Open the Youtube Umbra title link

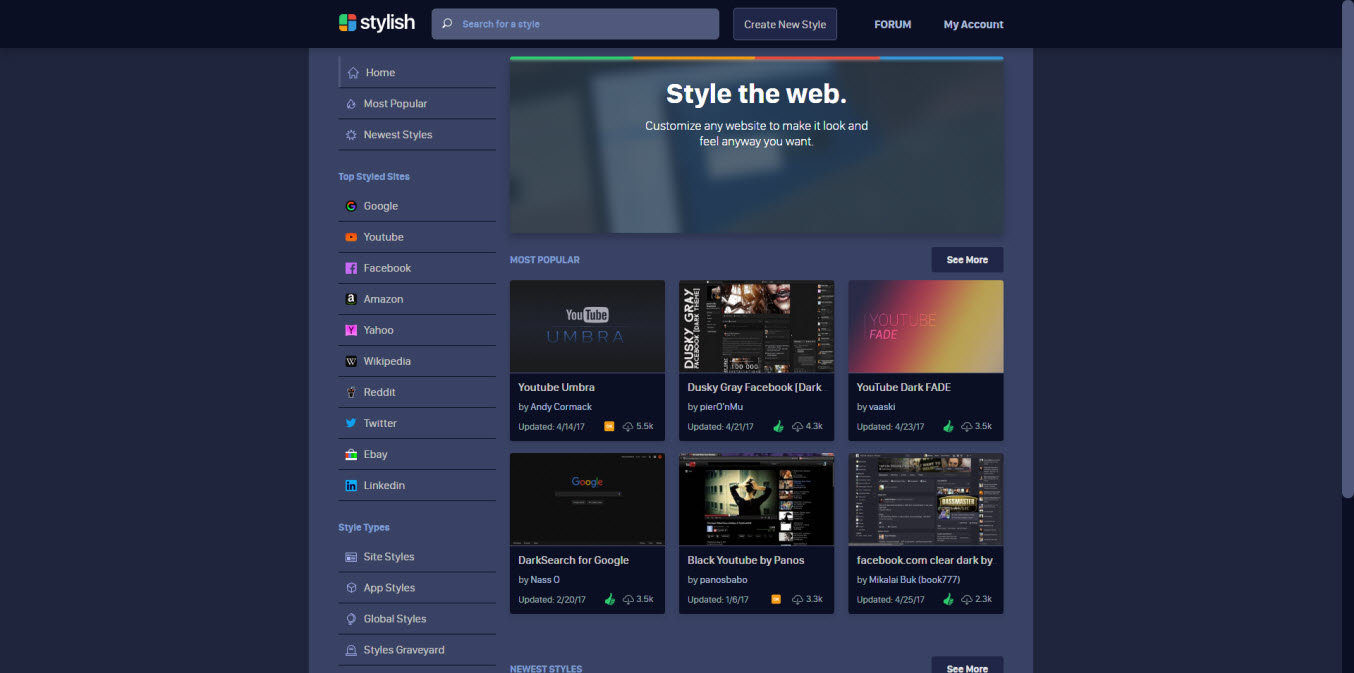[557, 387]
